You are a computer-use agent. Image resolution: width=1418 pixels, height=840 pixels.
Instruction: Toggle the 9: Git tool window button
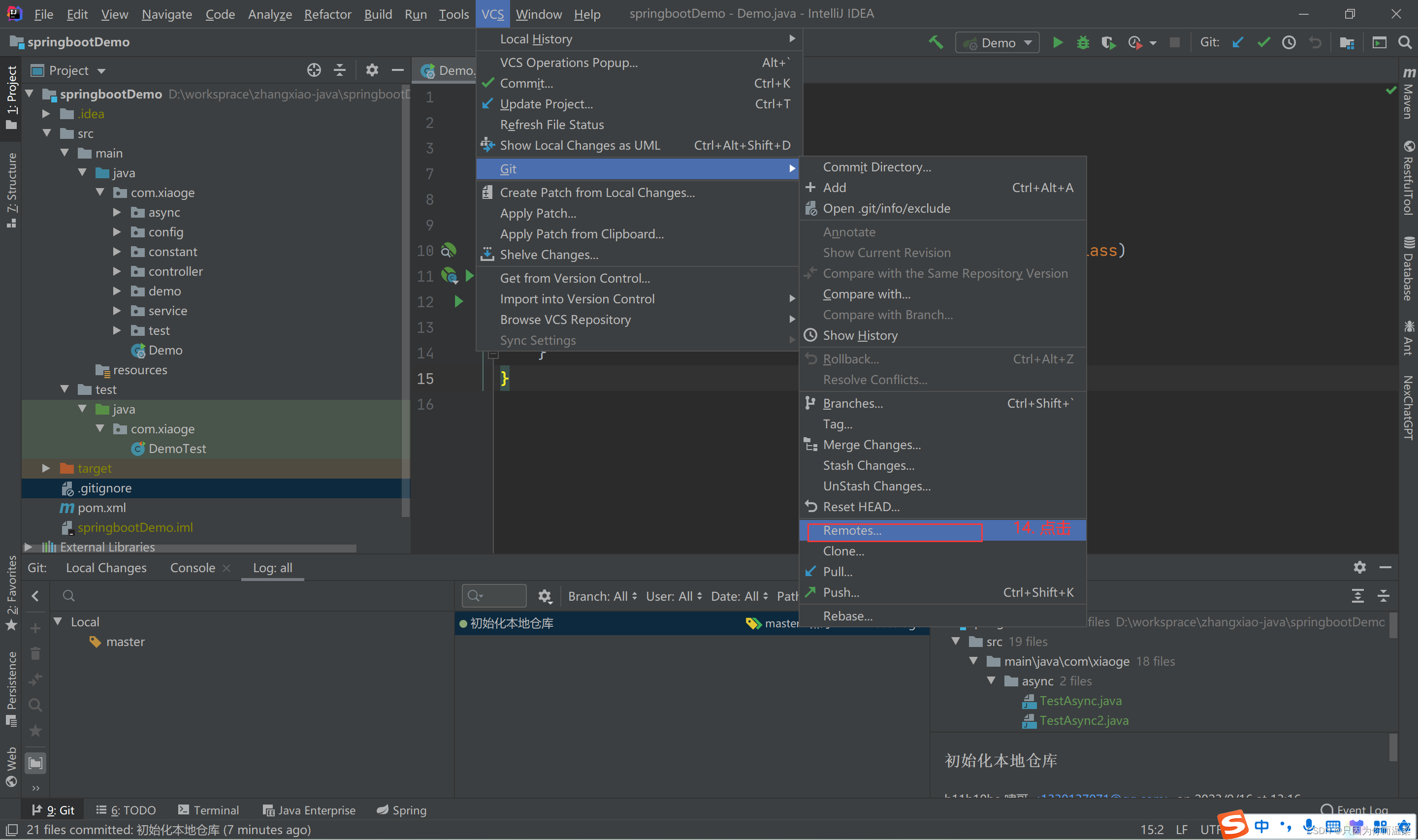tap(53, 810)
